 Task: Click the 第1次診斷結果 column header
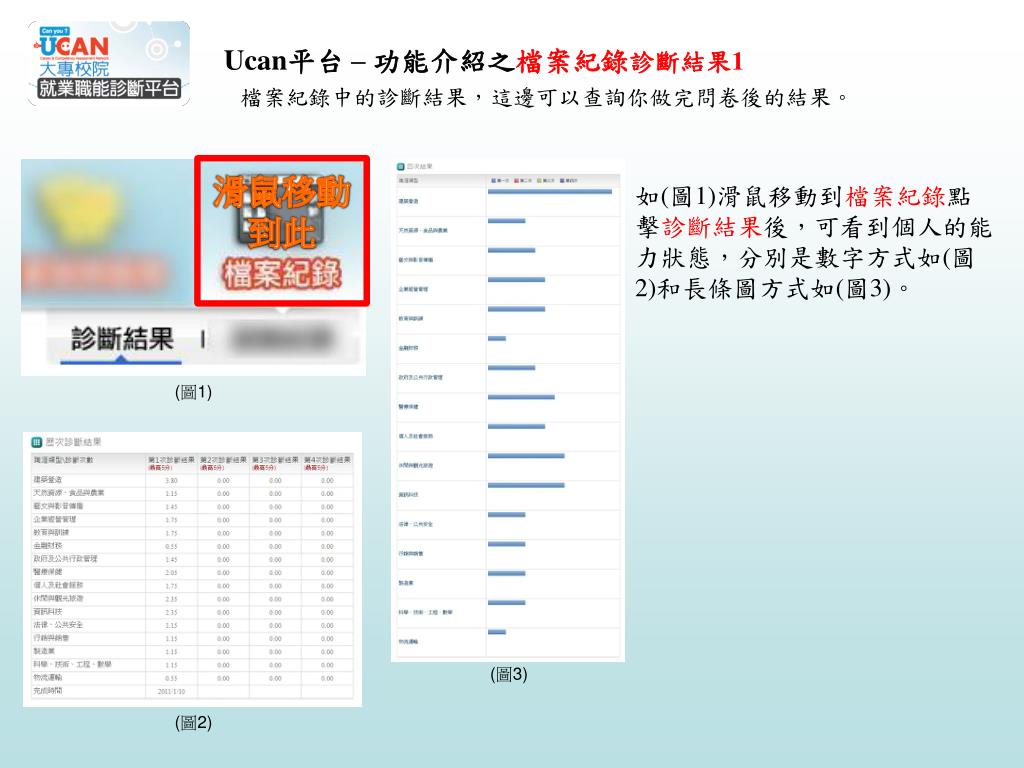point(171,463)
